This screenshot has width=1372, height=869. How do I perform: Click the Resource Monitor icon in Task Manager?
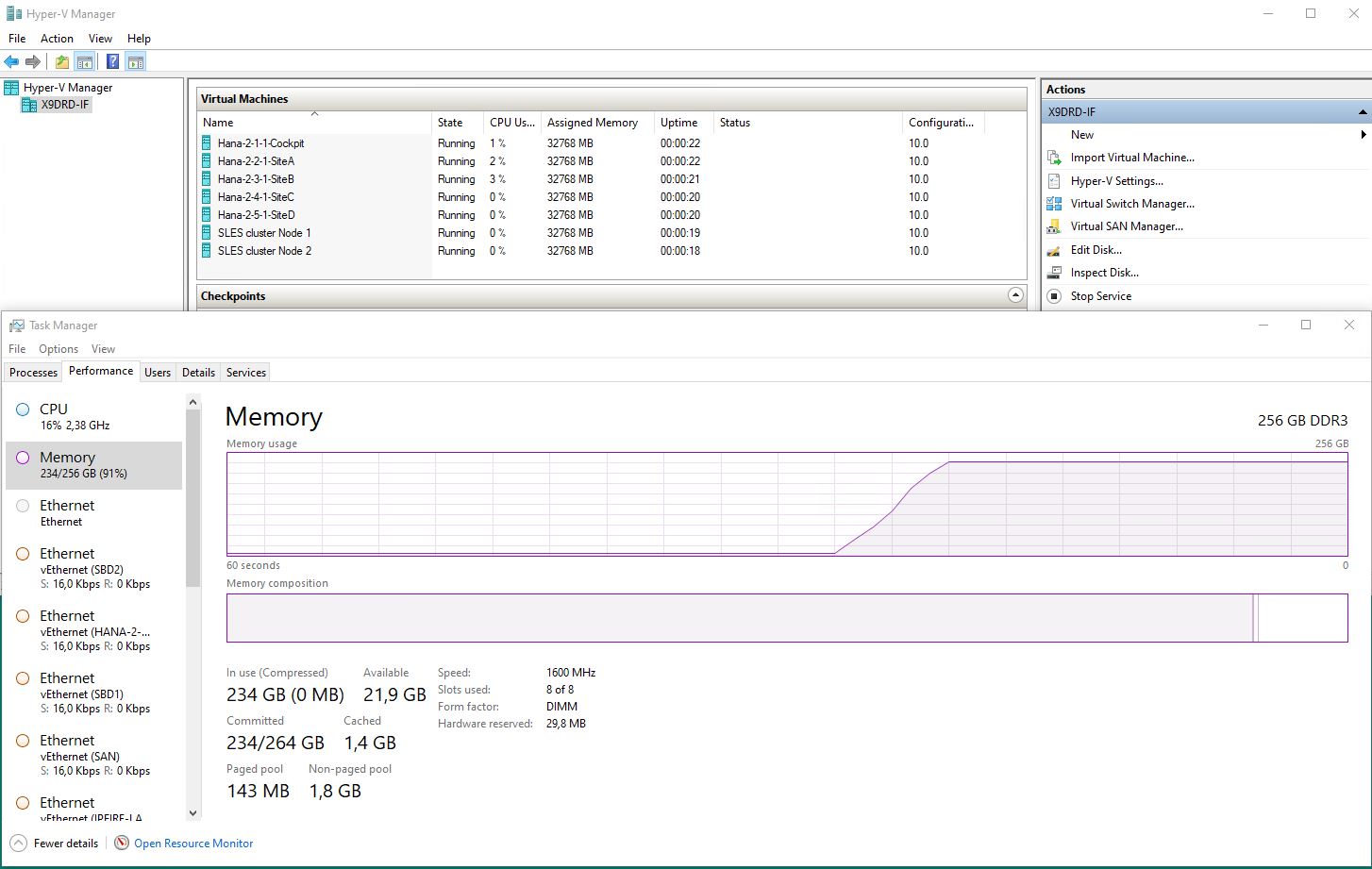122,843
